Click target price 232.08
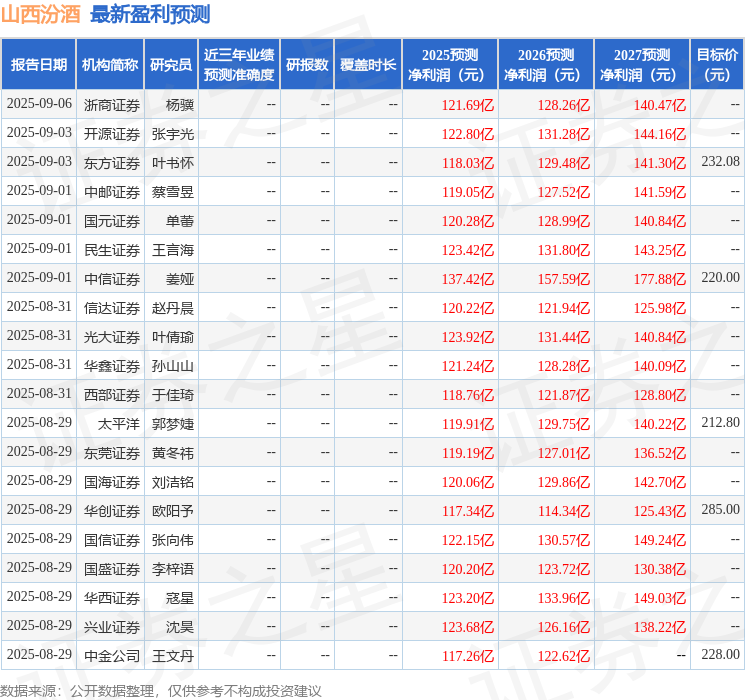745x700 pixels. 720,161
